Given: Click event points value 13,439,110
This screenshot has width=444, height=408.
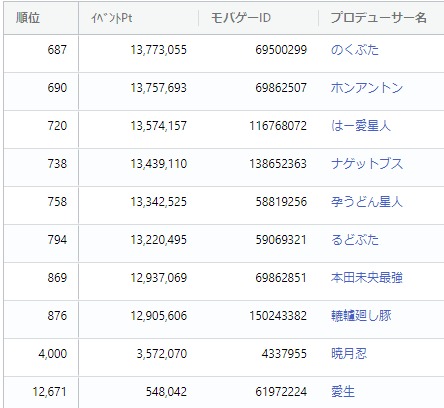Looking at the screenshot, I should pos(159,164).
